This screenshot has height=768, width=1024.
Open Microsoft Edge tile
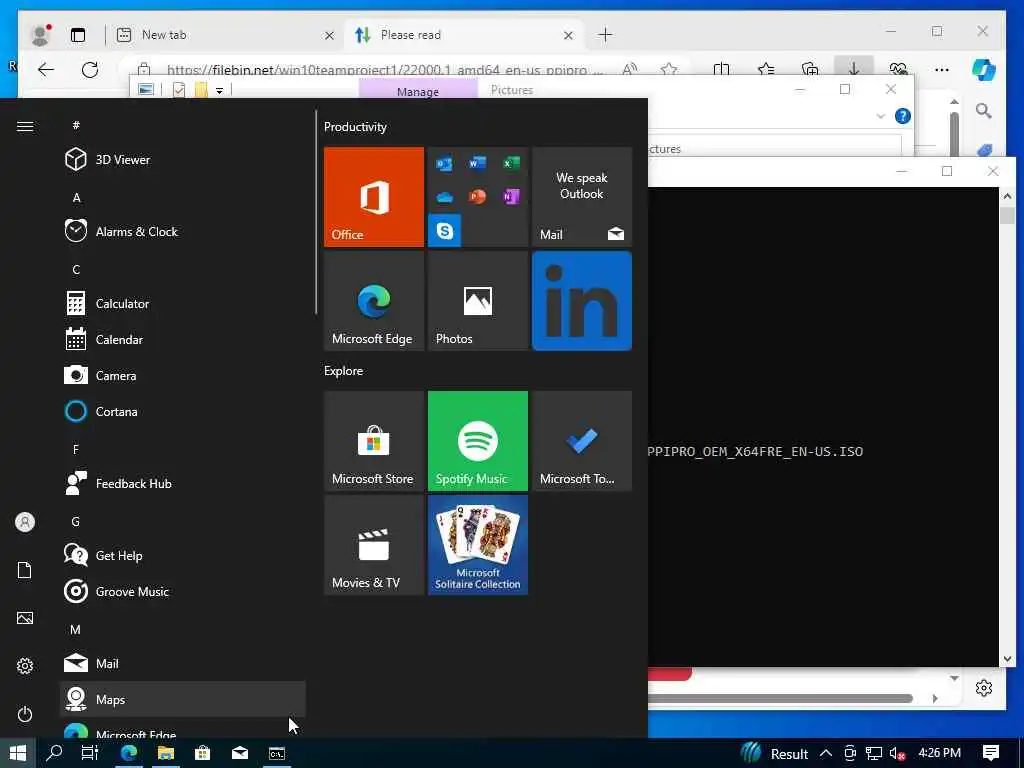(x=374, y=301)
